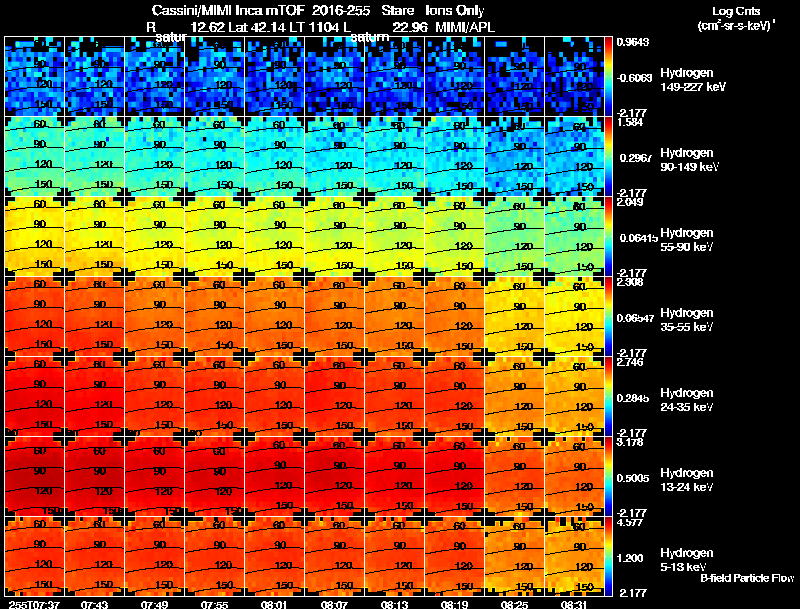Image resolution: width=800 pixels, height=609 pixels.
Task: Click the 08:31 time label
Action: click(x=574, y=604)
